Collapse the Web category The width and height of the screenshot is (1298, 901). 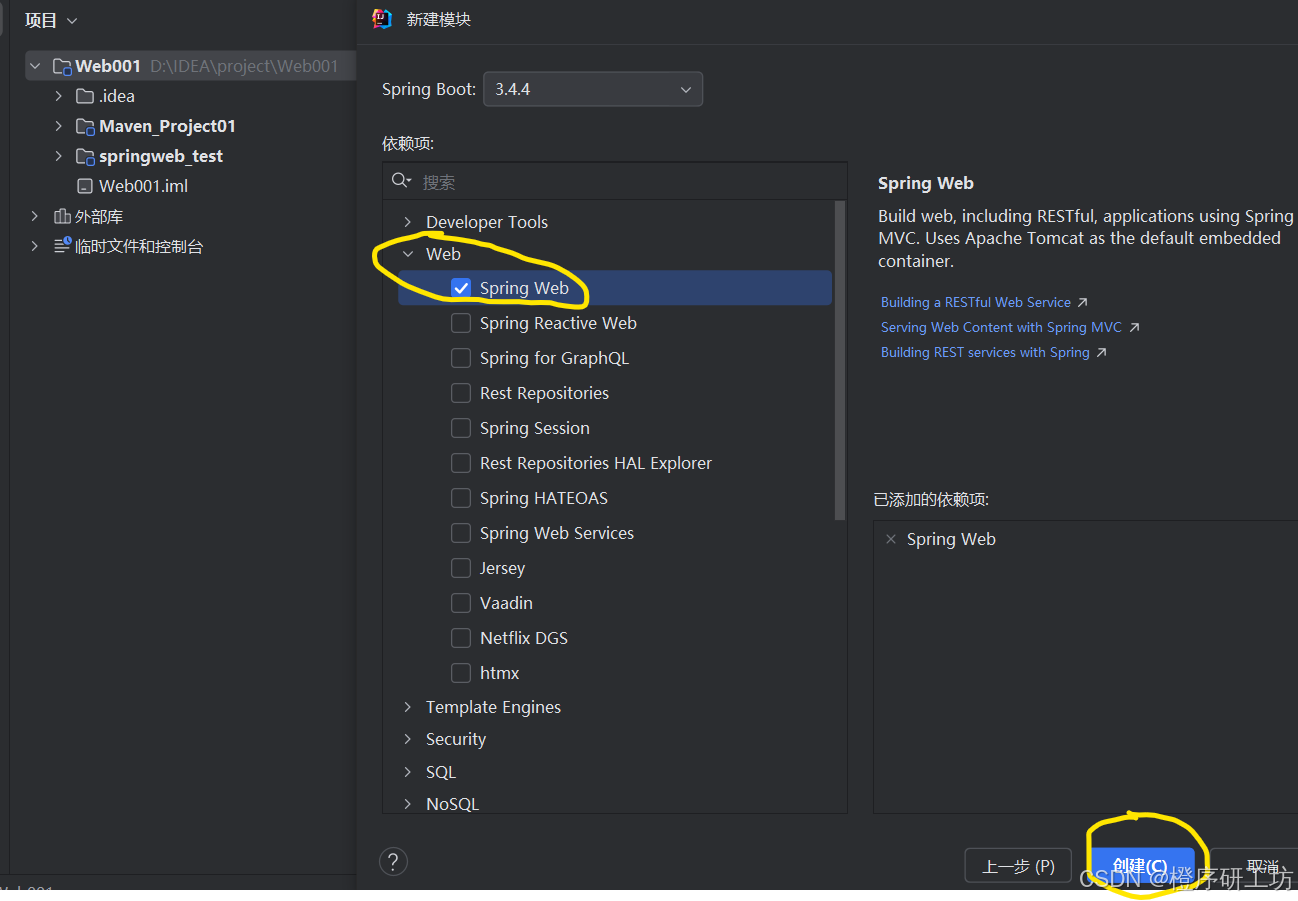(407, 254)
